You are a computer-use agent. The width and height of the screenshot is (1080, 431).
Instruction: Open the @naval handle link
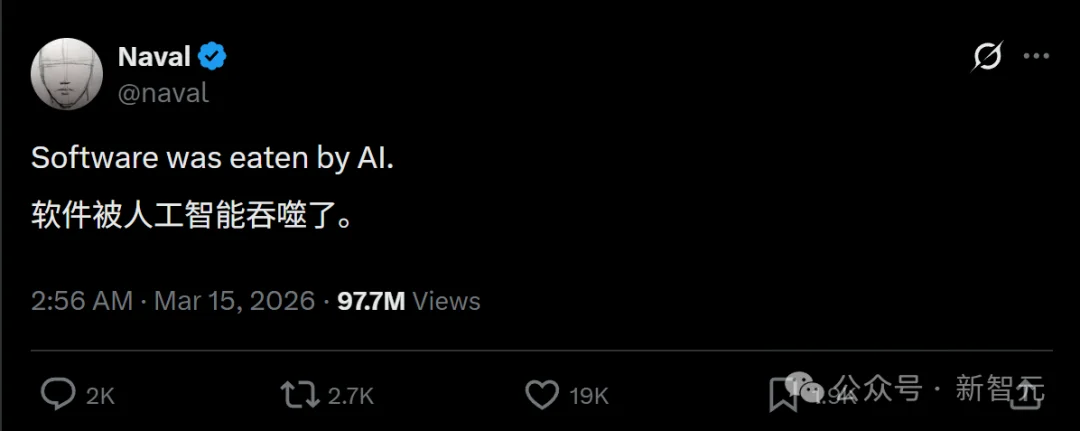point(163,93)
